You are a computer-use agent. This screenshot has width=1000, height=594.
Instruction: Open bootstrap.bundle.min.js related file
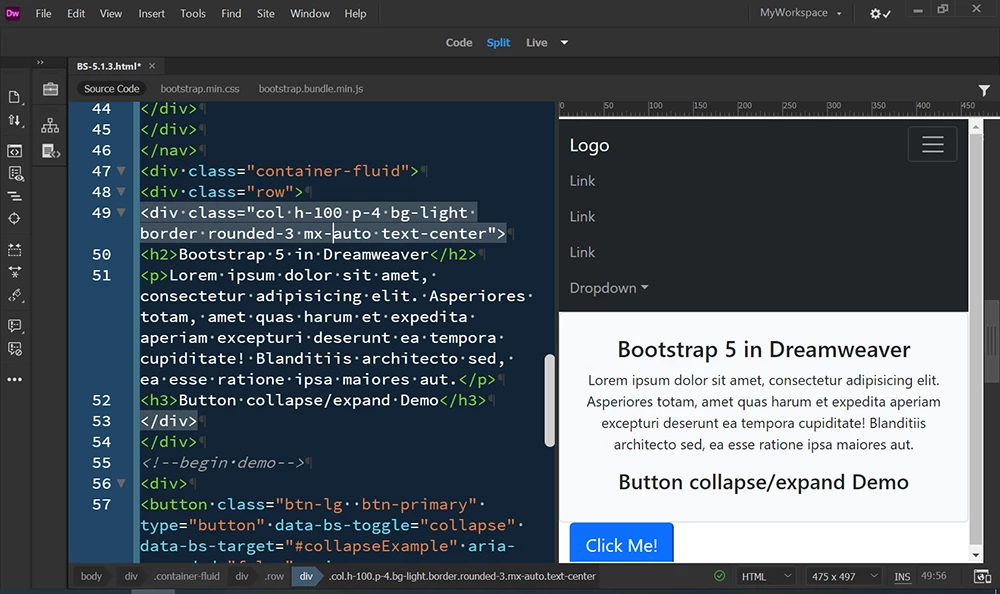click(x=311, y=89)
